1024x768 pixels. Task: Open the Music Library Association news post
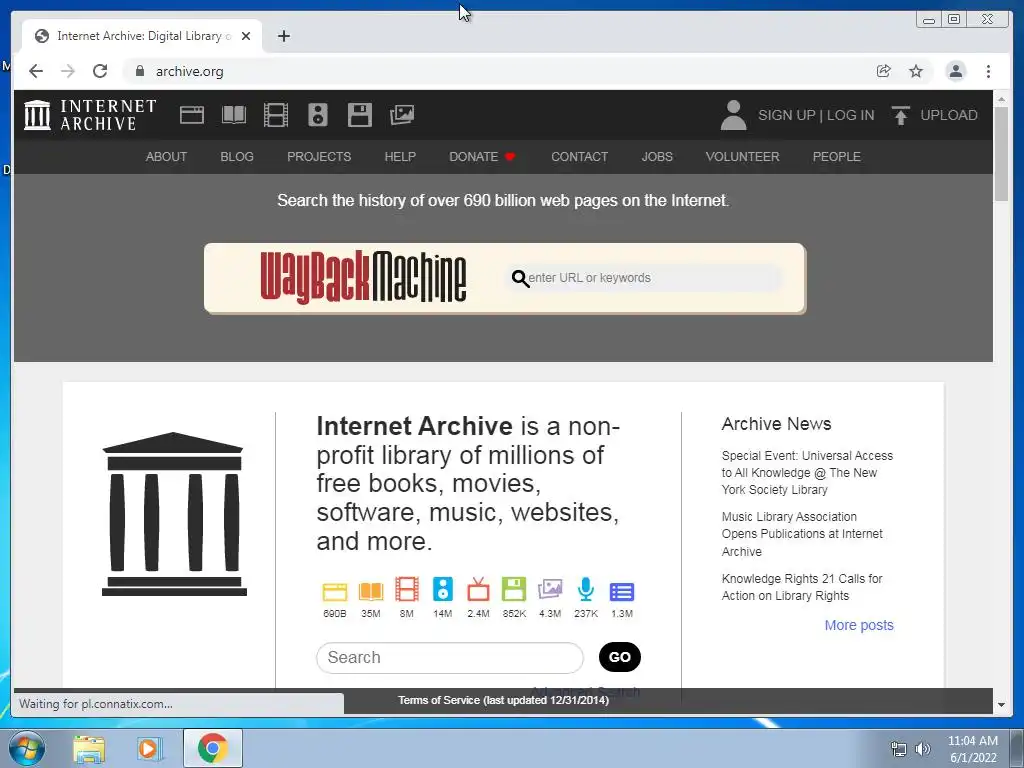tap(802, 534)
